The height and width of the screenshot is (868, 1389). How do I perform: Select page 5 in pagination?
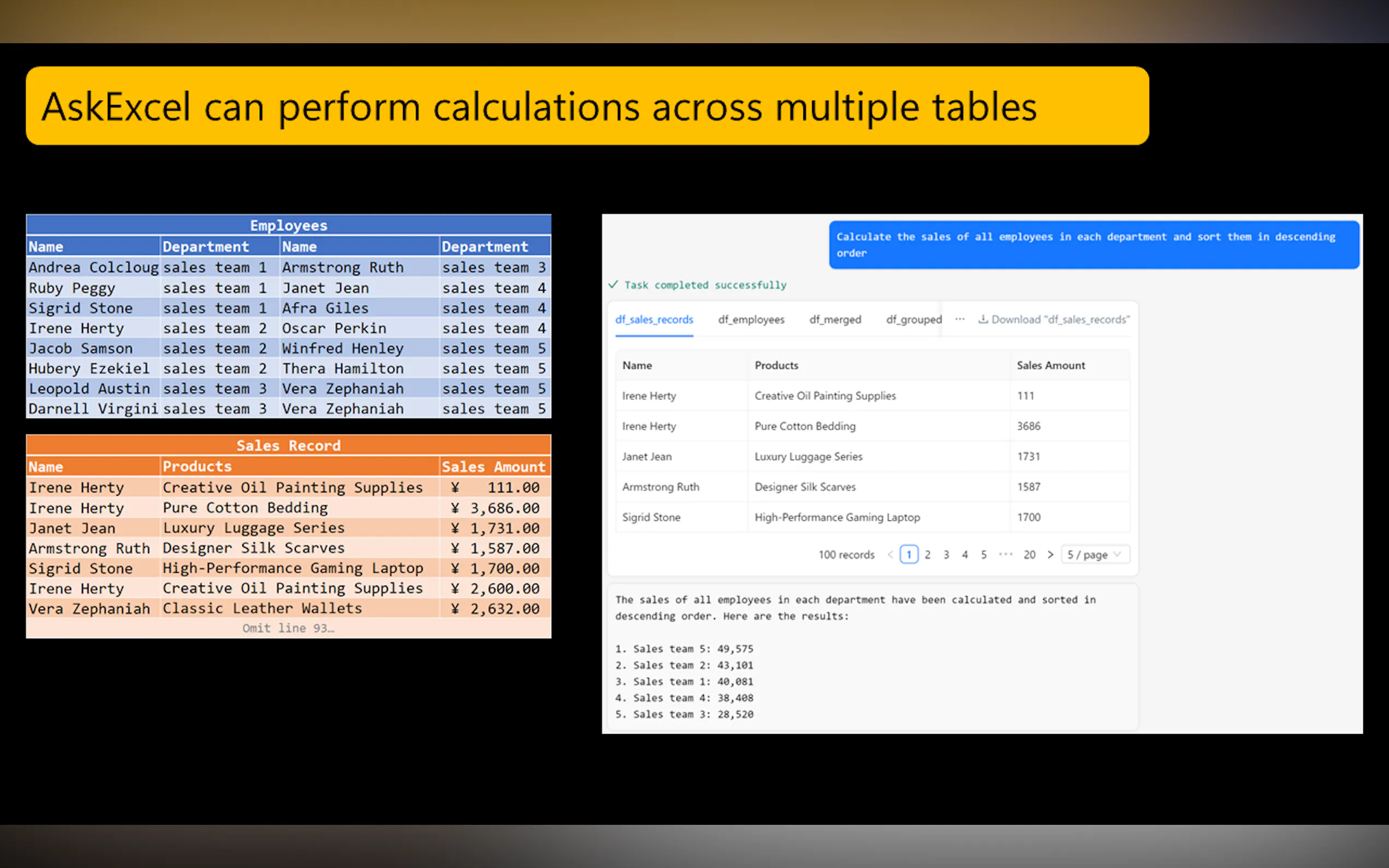[984, 555]
